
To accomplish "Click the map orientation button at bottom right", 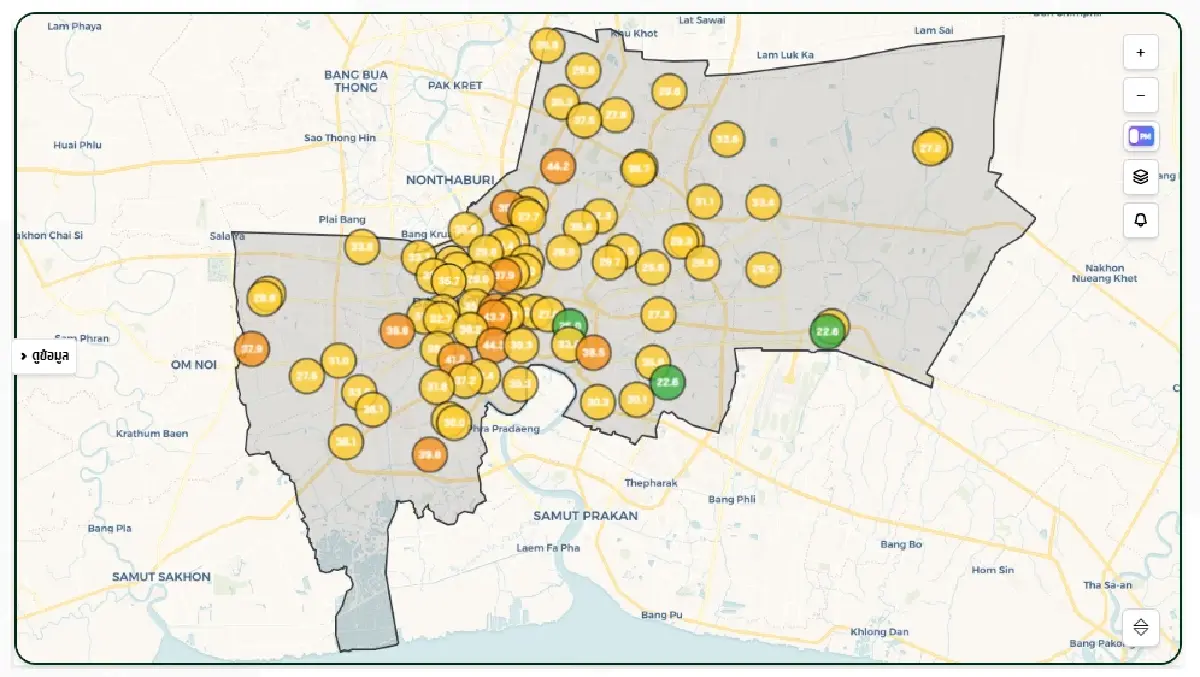I will (x=1140, y=627).
